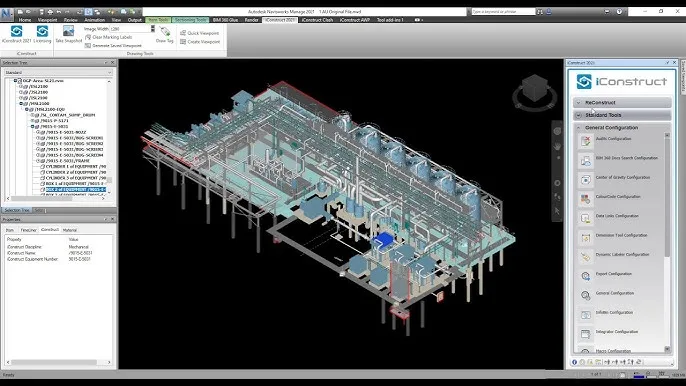
Task: Click the Image Width input field
Action: tap(130, 29)
